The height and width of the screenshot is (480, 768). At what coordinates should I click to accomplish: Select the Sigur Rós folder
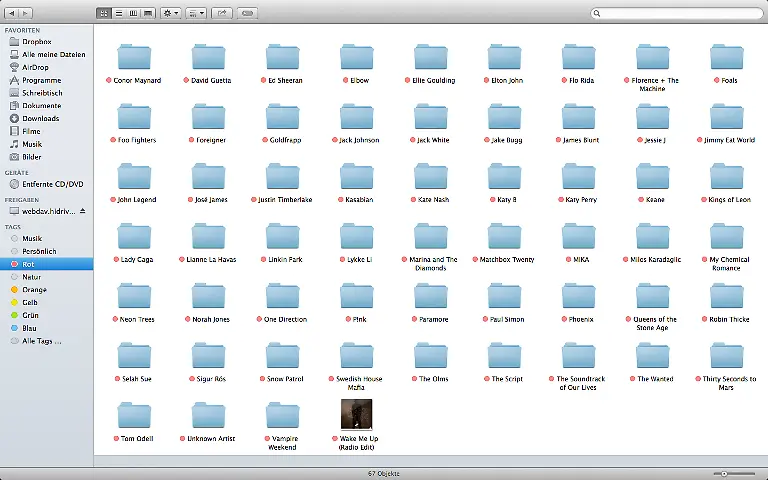pos(208,356)
